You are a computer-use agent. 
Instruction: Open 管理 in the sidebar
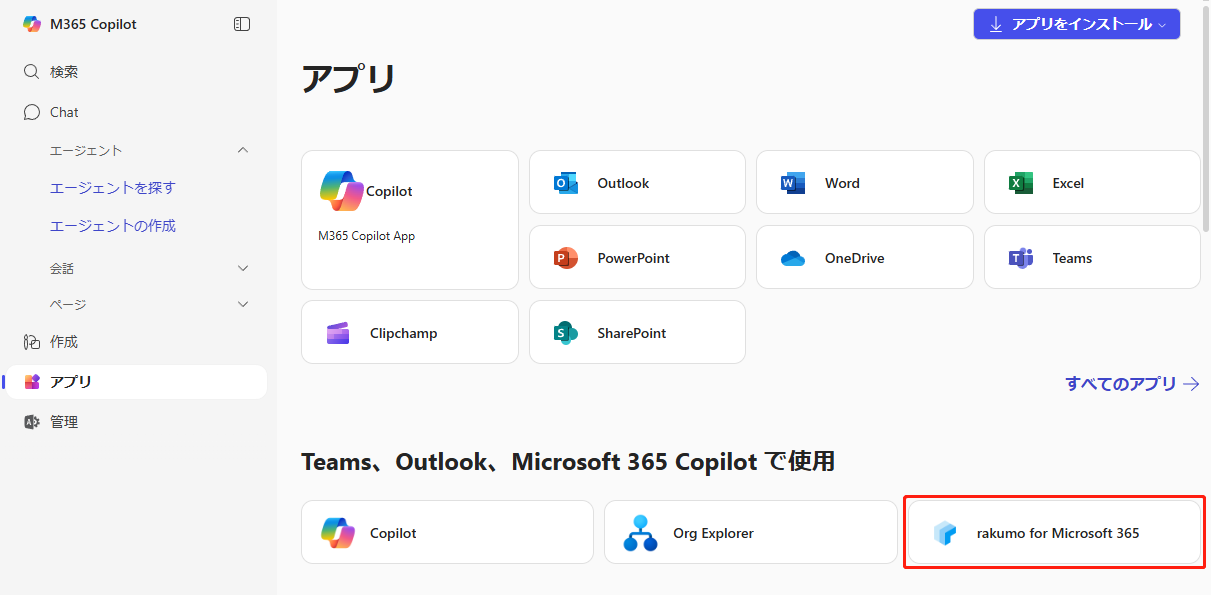(137, 422)
